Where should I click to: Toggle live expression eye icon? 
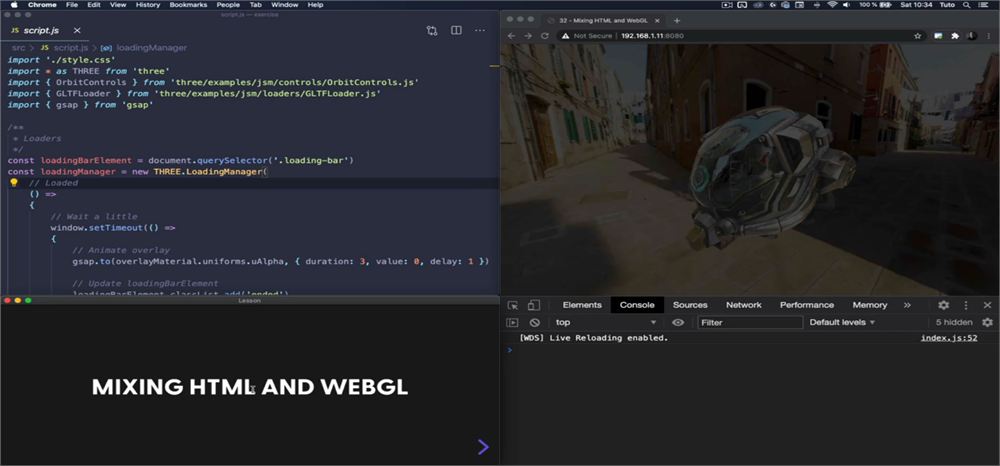click(678, 323)
